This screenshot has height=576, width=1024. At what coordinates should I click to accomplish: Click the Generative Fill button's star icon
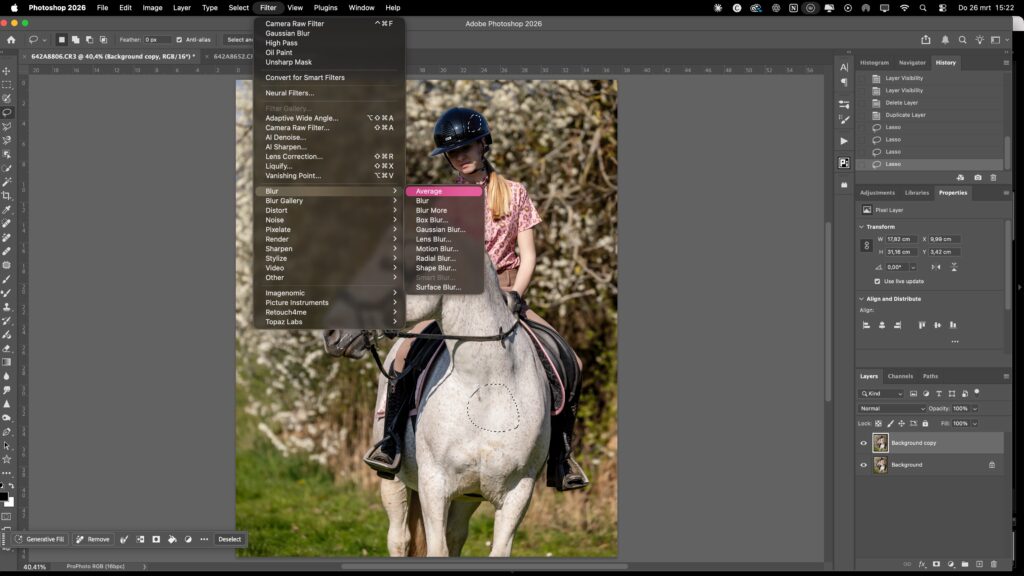point(21,538)
